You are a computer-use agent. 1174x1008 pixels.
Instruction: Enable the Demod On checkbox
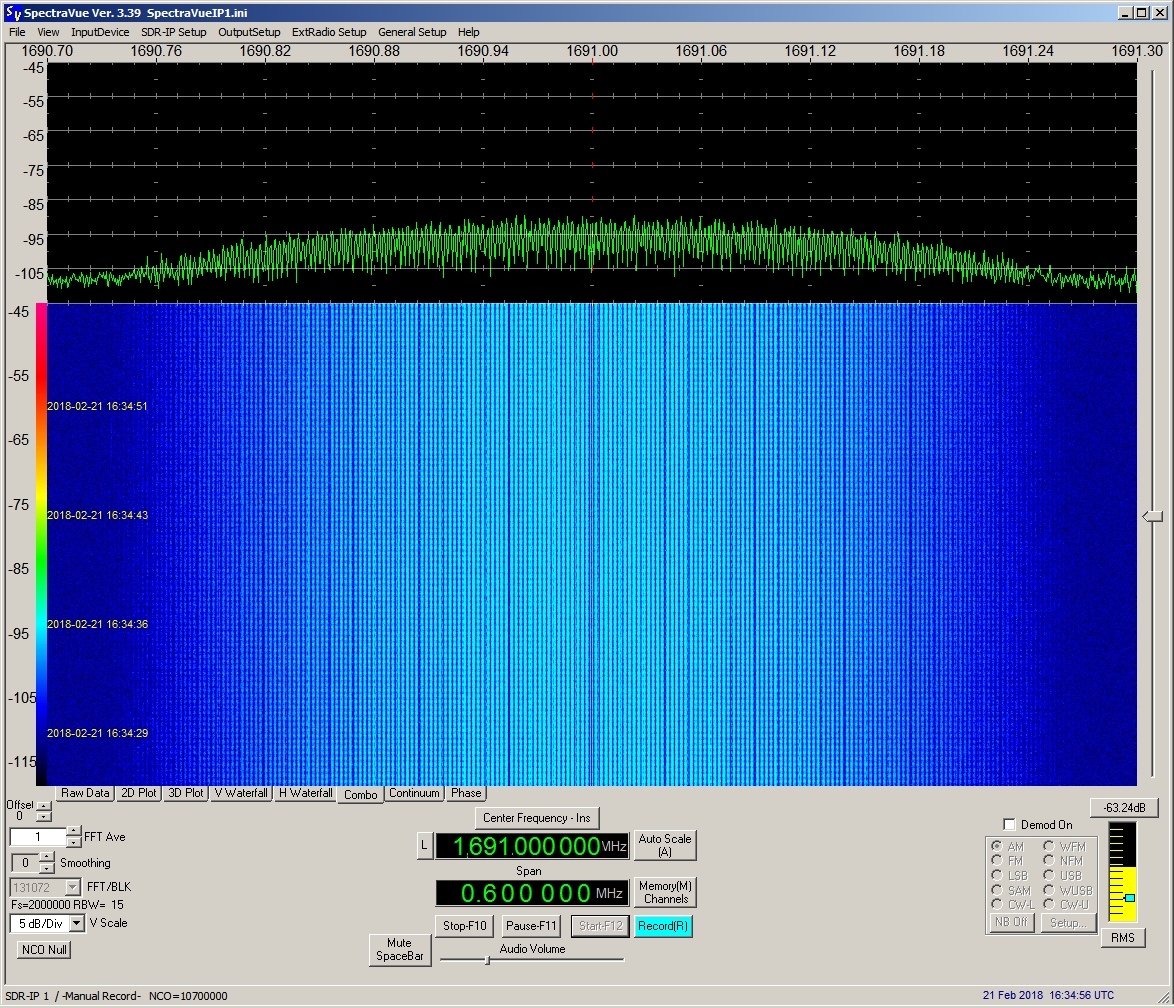click(1009, 825)
